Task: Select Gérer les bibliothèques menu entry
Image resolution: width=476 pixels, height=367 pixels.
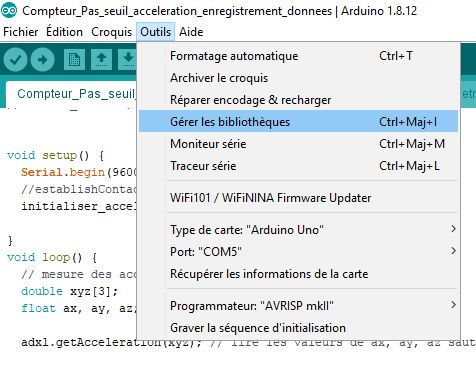Action: [298, 121]
